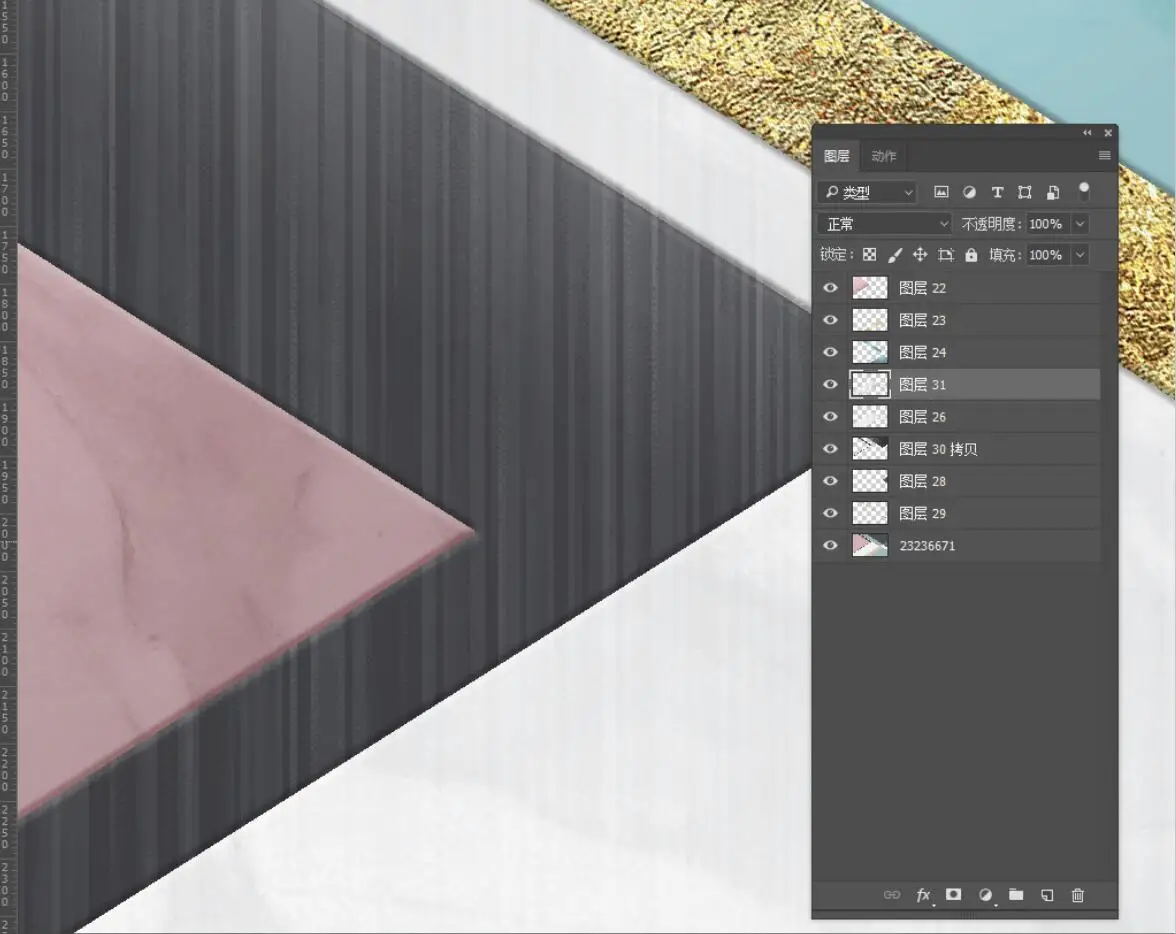Hide layer 图层 24
This screenshot has height=934, width=1176.
click(x=830, y=352)
